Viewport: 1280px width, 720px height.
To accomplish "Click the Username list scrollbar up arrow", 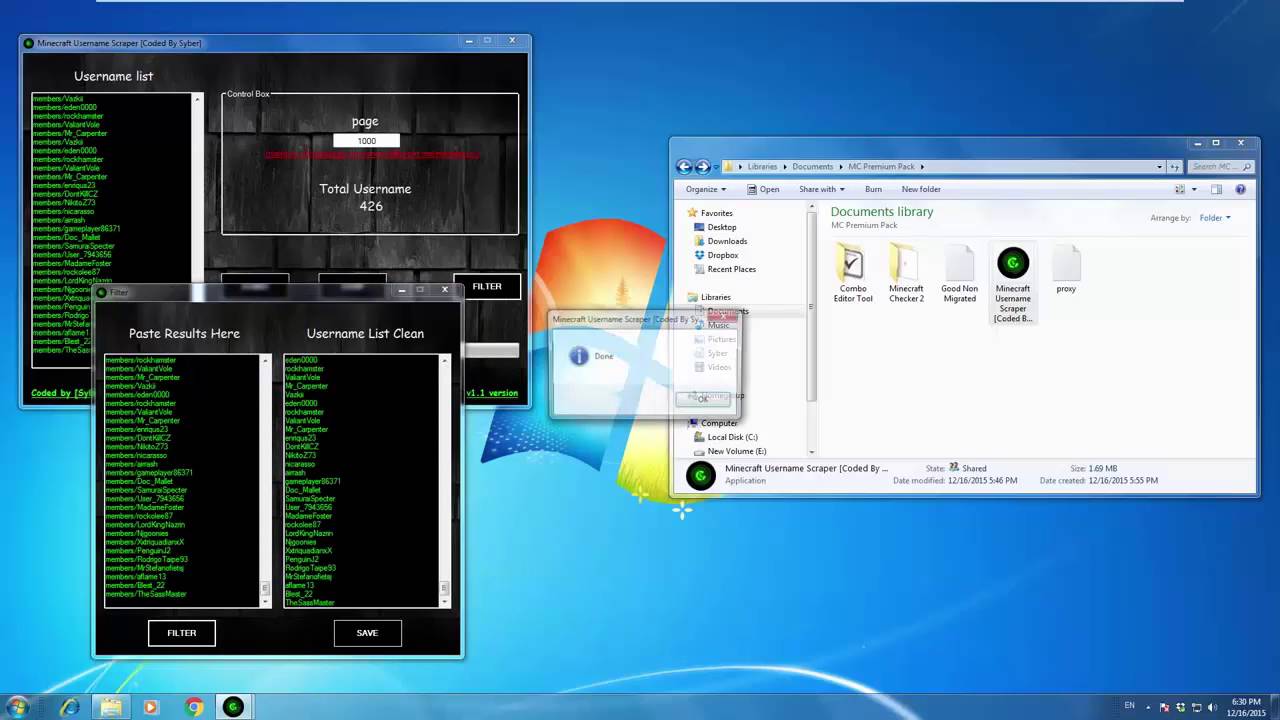I will (x=197, y=99).
